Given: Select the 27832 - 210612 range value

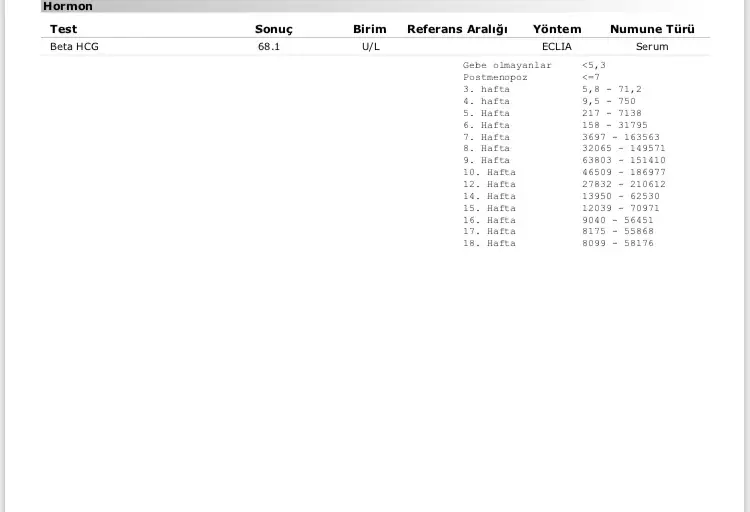Looking at the screenshot, I should [623, 184].
